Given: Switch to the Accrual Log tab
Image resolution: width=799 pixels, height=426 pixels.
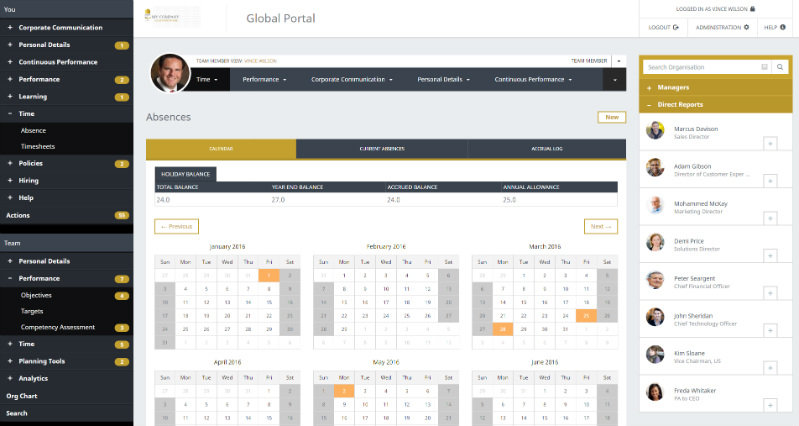Looking at the screenshot, I should pos(547,149).
